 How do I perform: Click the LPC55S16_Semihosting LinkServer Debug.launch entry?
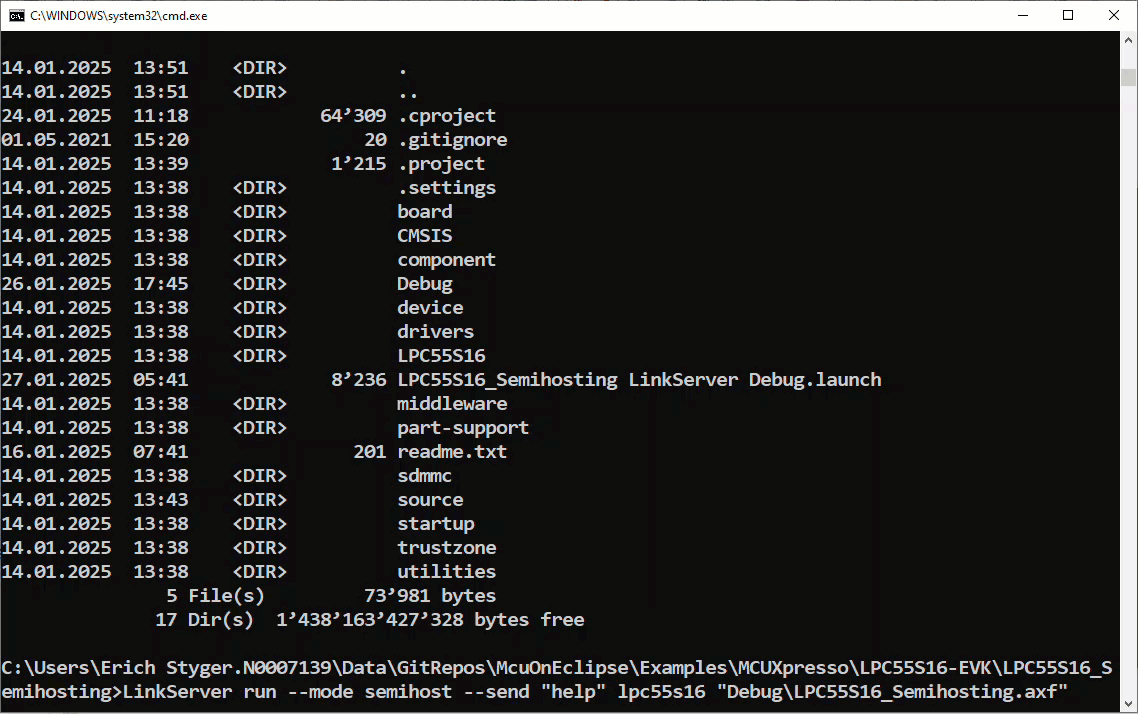click(x=639, y=380)
